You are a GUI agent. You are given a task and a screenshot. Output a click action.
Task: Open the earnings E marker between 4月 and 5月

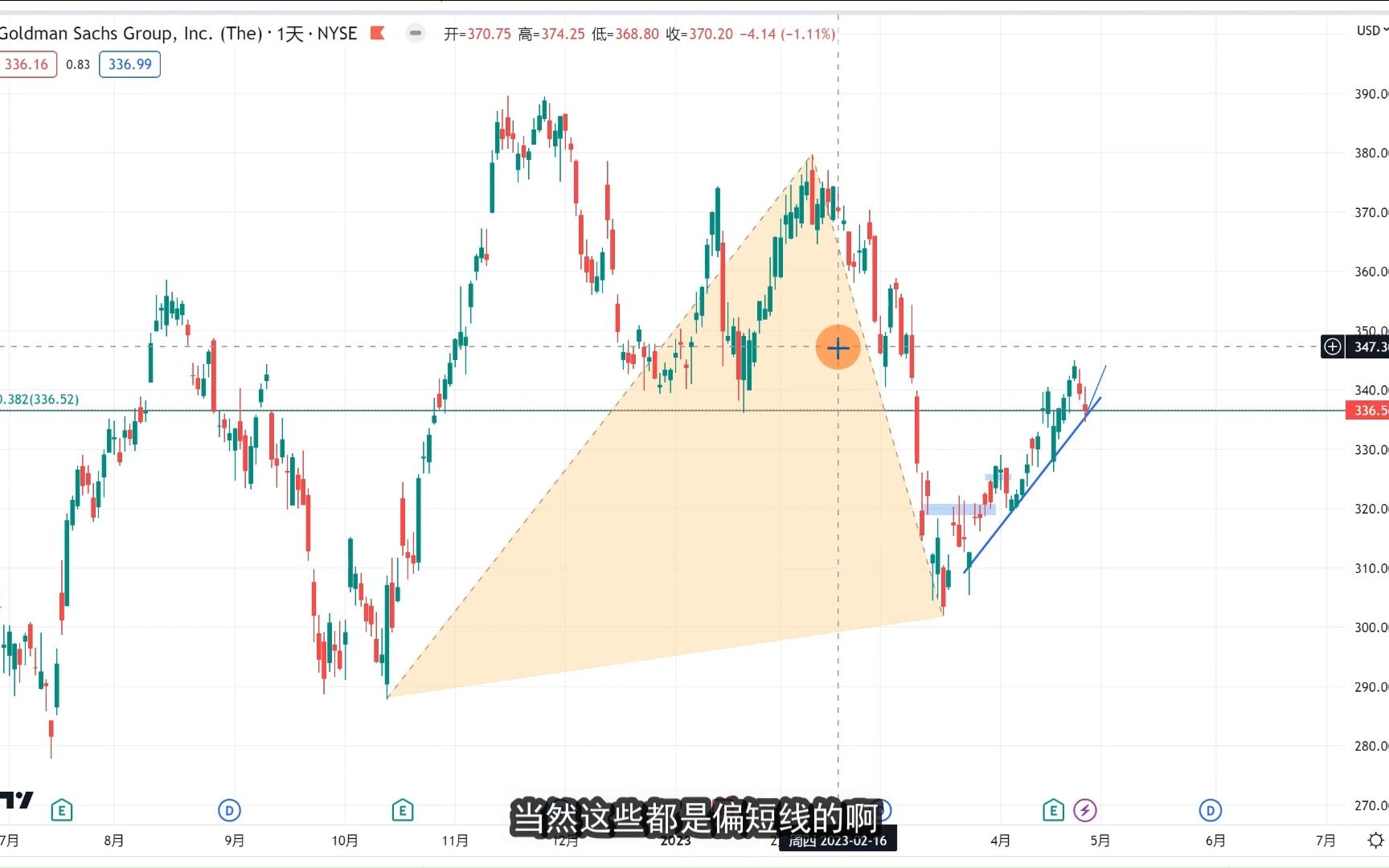point(1053,810)
